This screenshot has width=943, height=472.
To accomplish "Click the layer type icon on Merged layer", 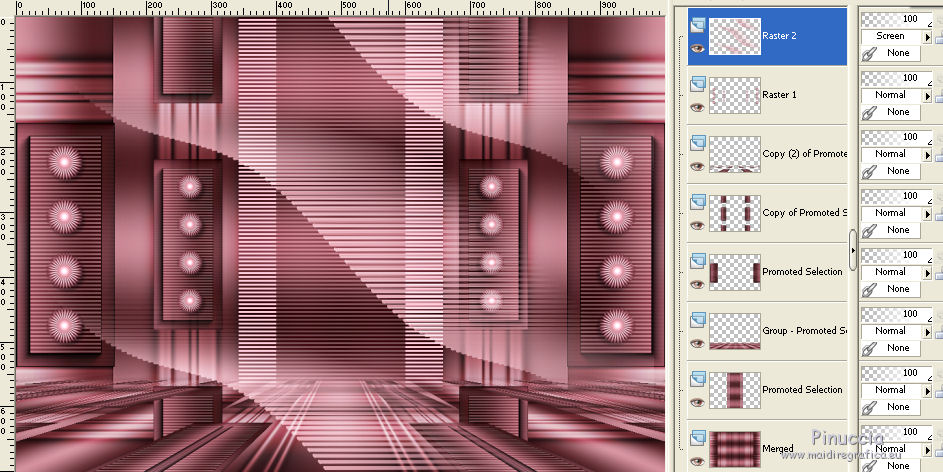I will click(698, 437).
